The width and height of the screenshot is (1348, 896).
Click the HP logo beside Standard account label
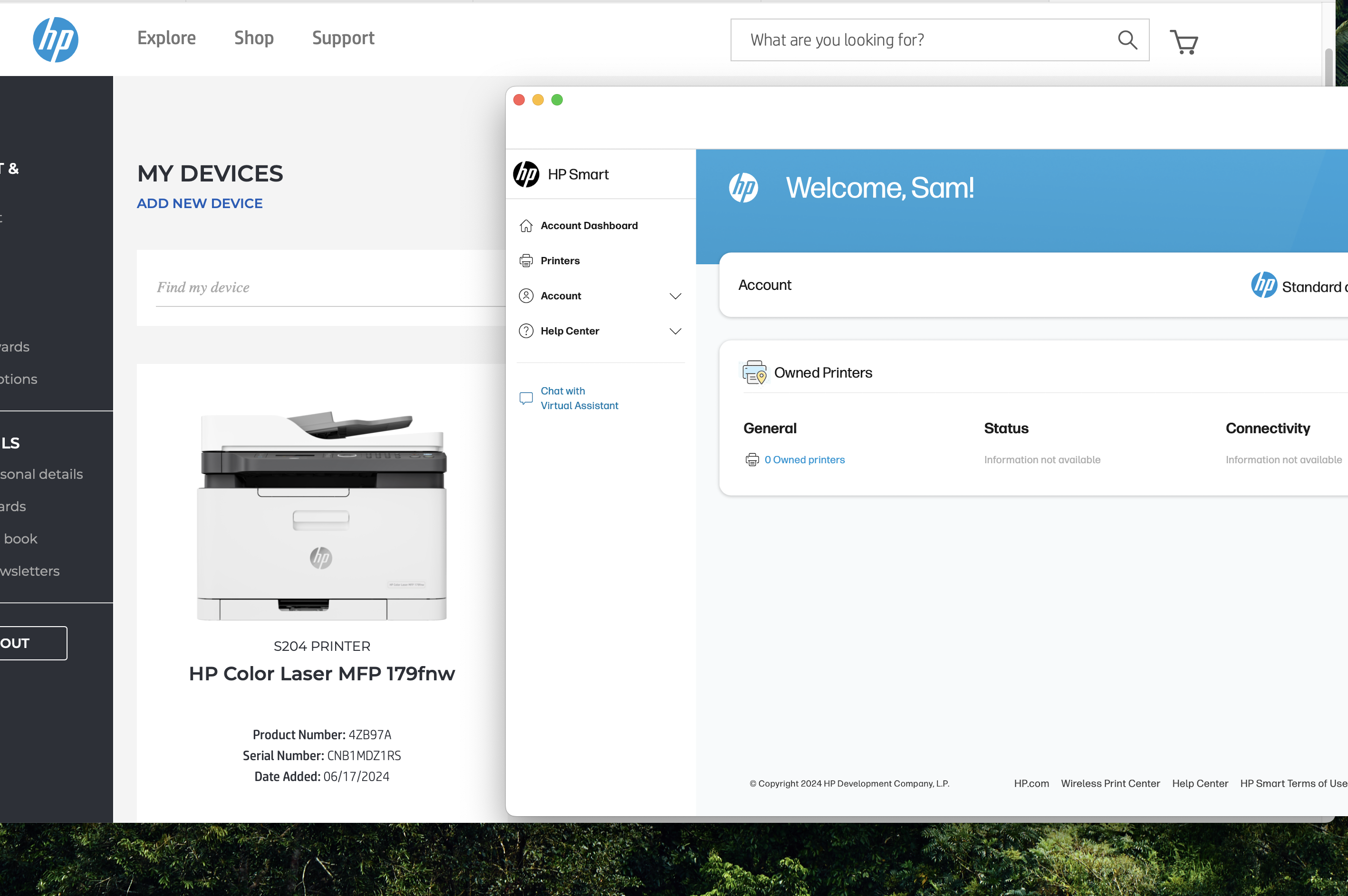(1263, 285)
